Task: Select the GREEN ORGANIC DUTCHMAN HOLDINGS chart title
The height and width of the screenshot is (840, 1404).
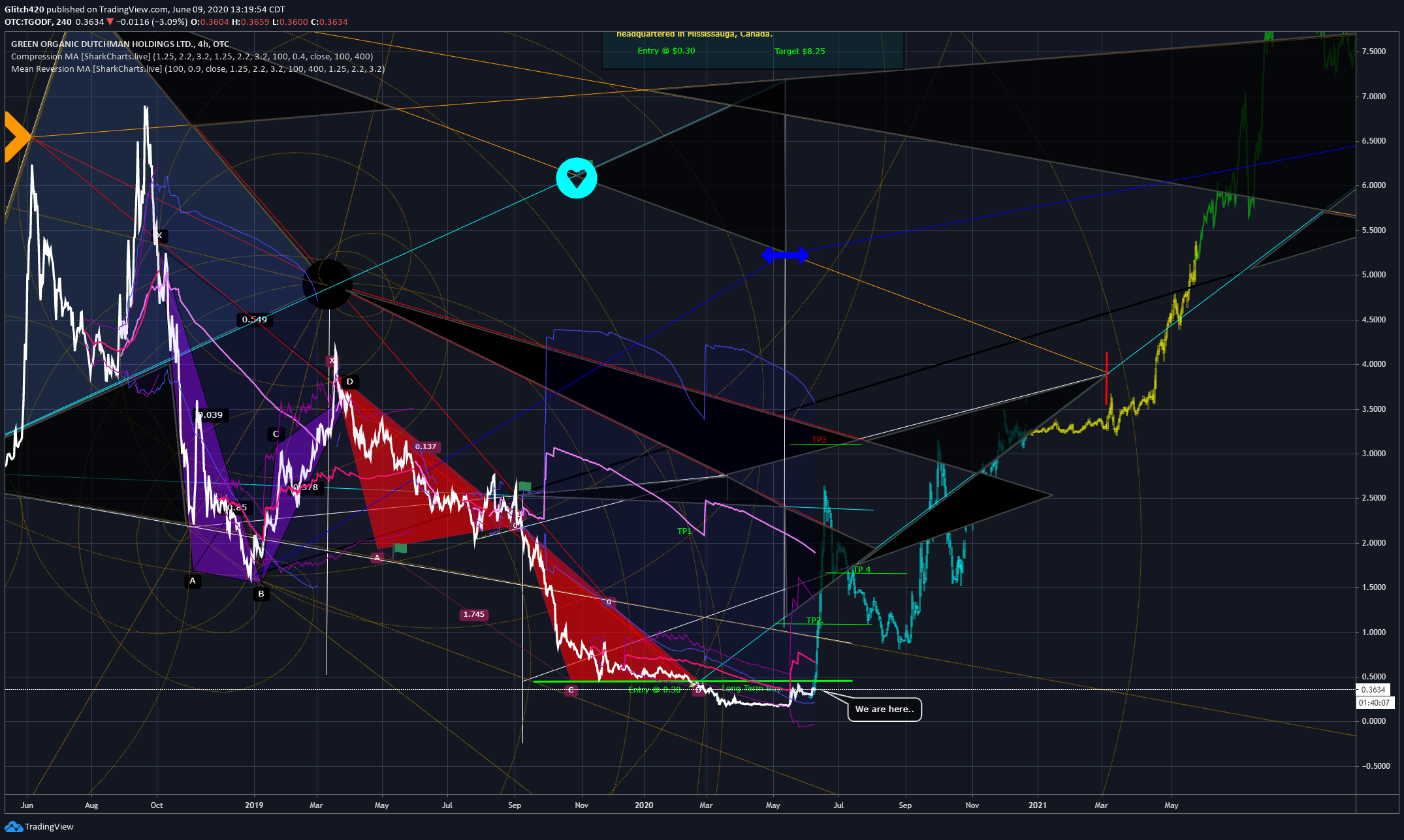Action: click(x=120, y=44)
